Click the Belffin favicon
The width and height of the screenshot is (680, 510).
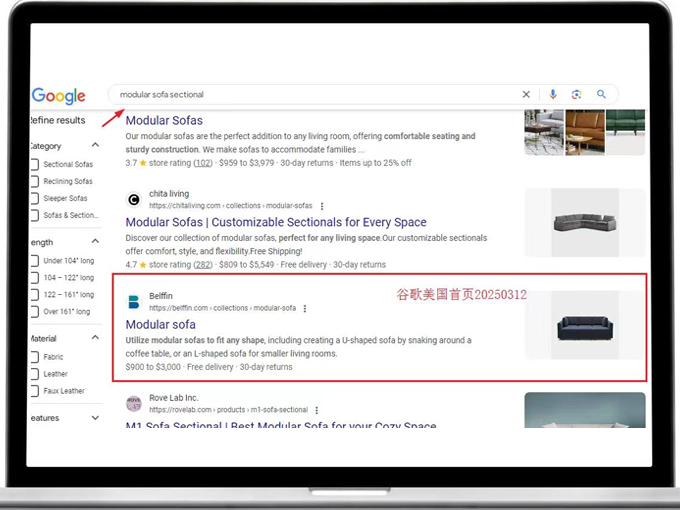click(134, 302)
